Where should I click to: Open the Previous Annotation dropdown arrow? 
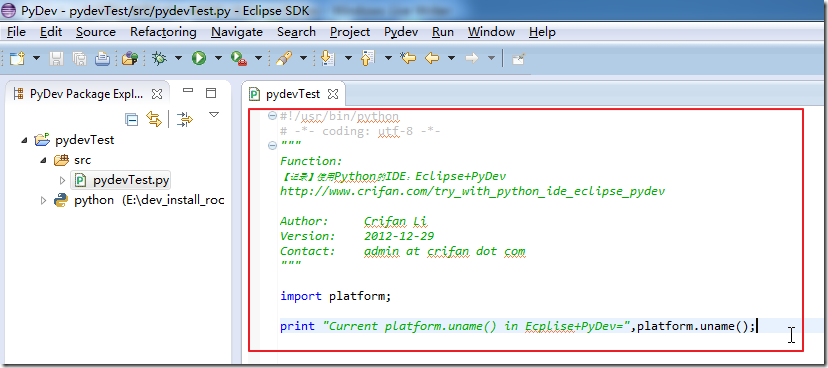[388, 58]
